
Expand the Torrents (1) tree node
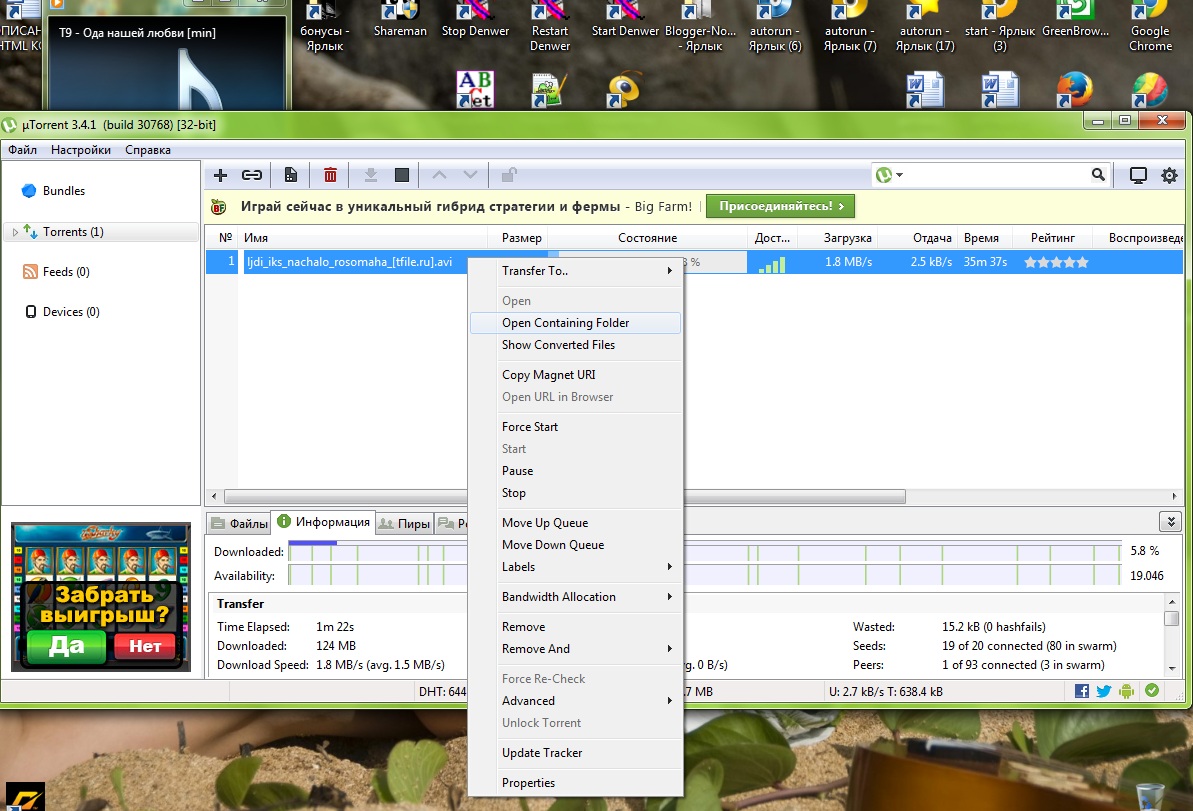(x=14, y=232)
